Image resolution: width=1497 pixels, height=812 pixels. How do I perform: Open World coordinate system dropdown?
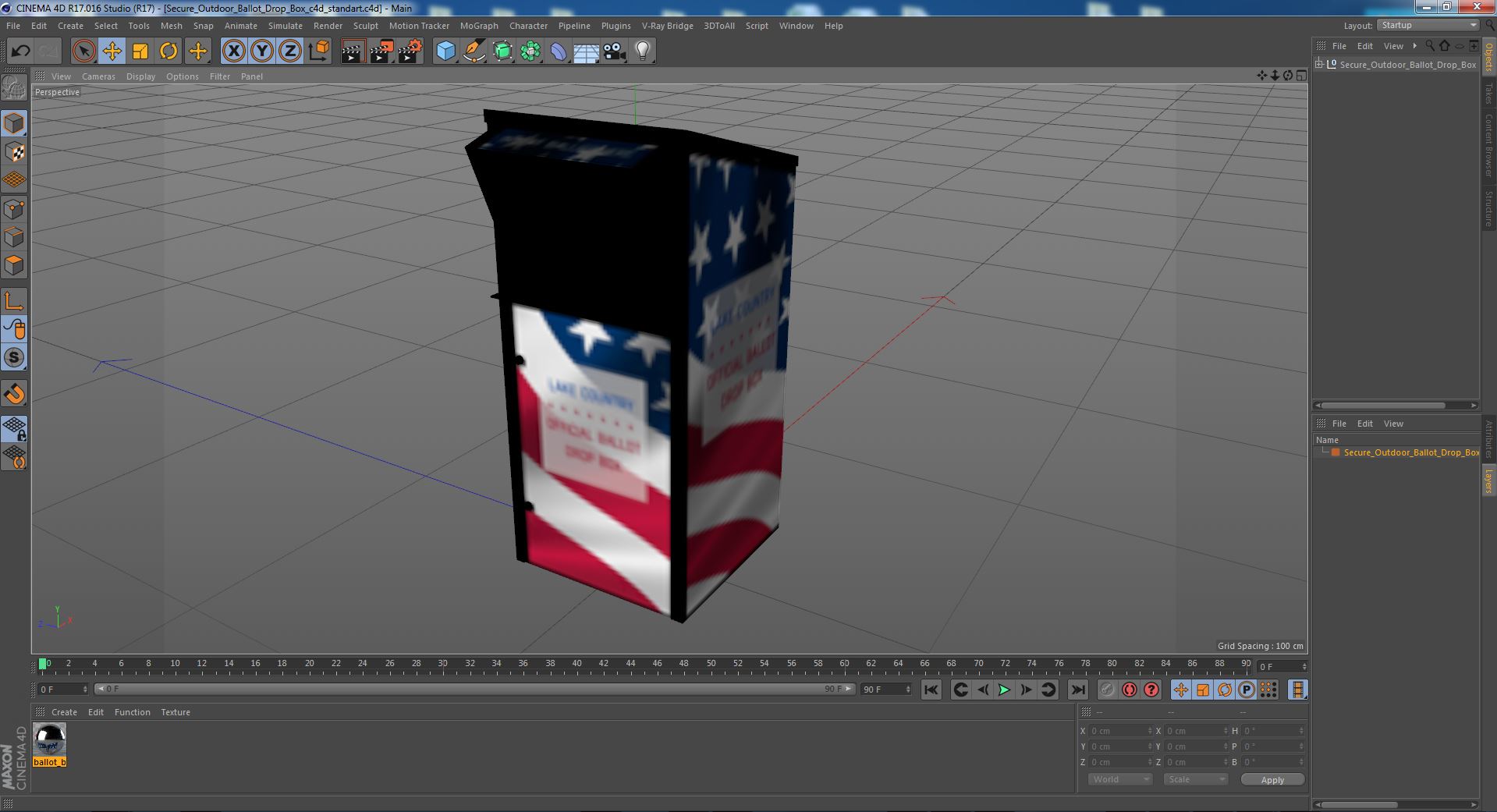click(x=1120, y=779)
